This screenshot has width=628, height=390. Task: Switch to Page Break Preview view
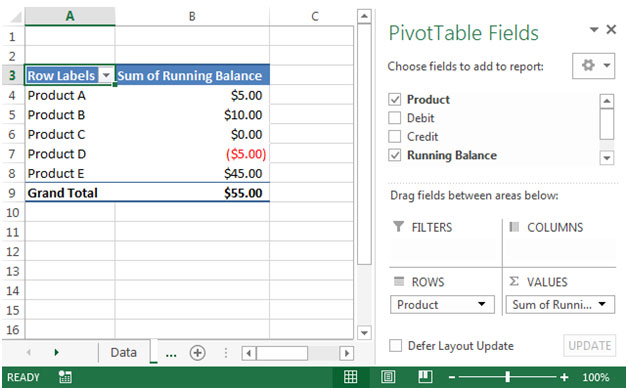click(x=425, y=377)
